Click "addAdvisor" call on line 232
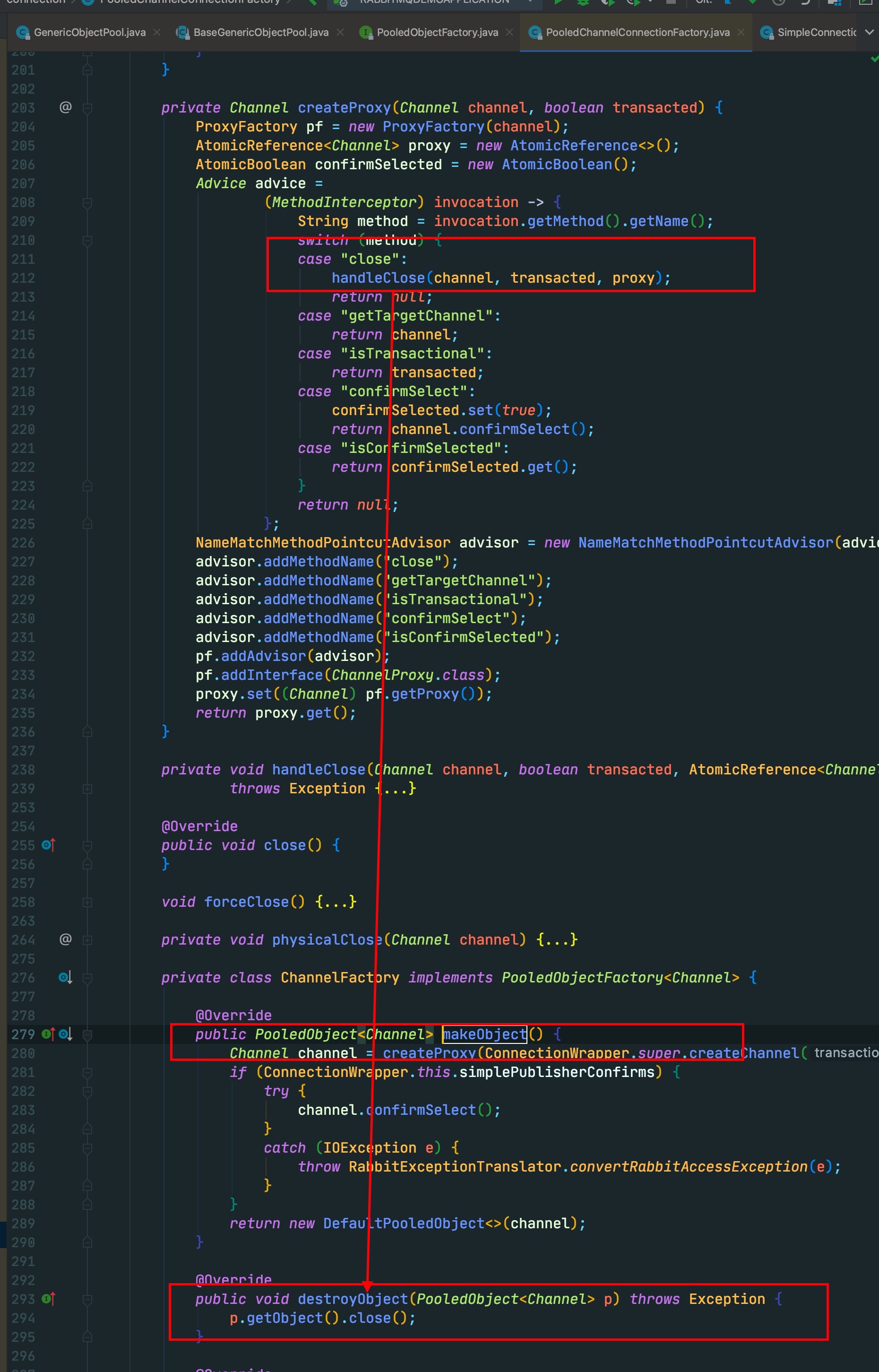879x1372 pixels. tap(264, 656)
